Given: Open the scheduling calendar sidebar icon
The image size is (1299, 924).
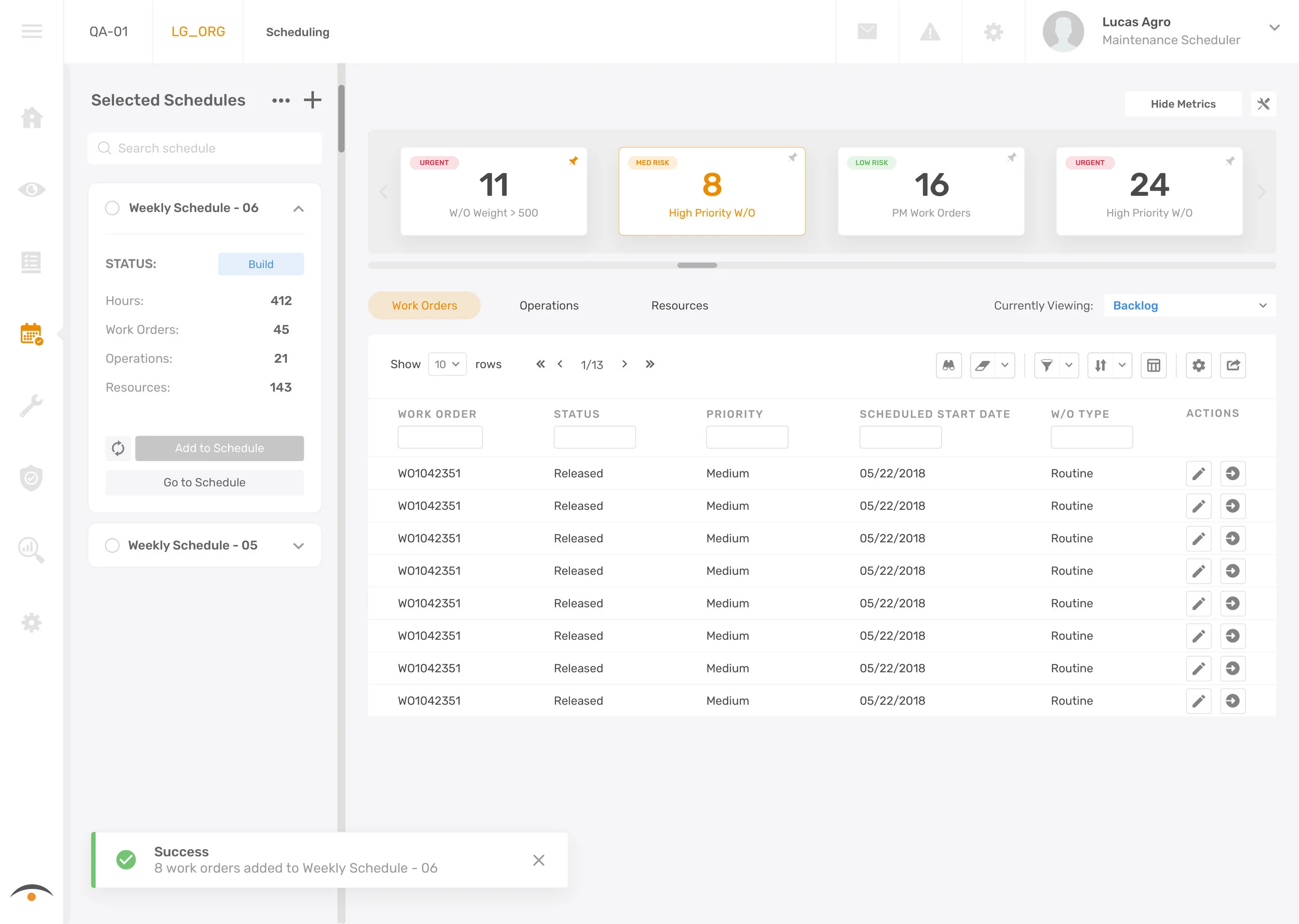Looking at the screenshot, I should (31, 334).
